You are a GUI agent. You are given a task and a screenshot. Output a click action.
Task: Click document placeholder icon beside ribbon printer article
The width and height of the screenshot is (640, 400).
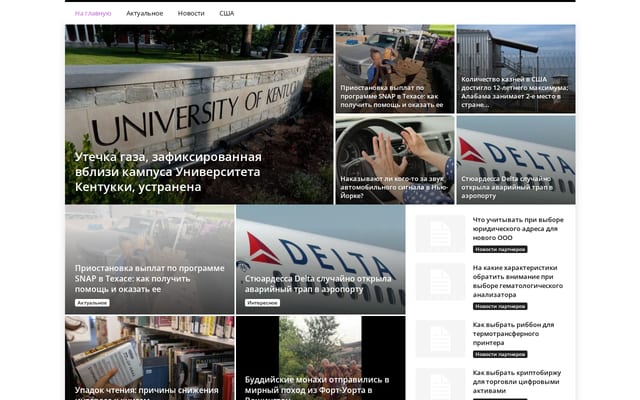(440, 339)
